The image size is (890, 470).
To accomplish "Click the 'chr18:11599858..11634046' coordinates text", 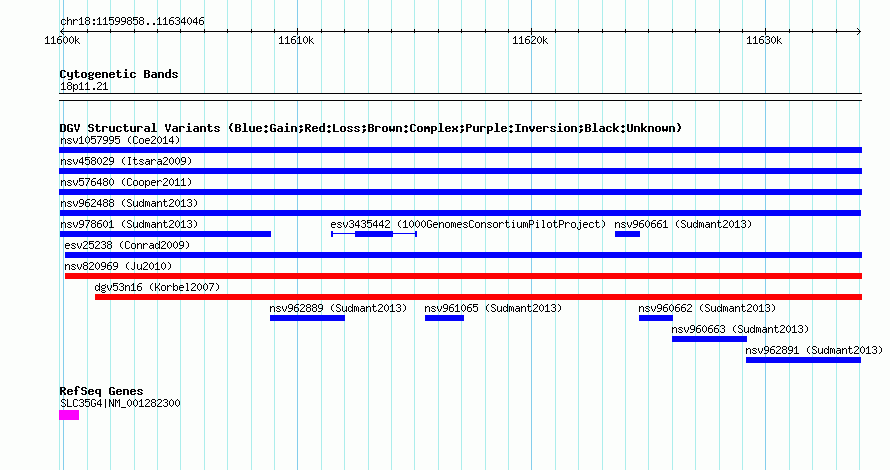I will pyautogui.click(x=132, y=22).
